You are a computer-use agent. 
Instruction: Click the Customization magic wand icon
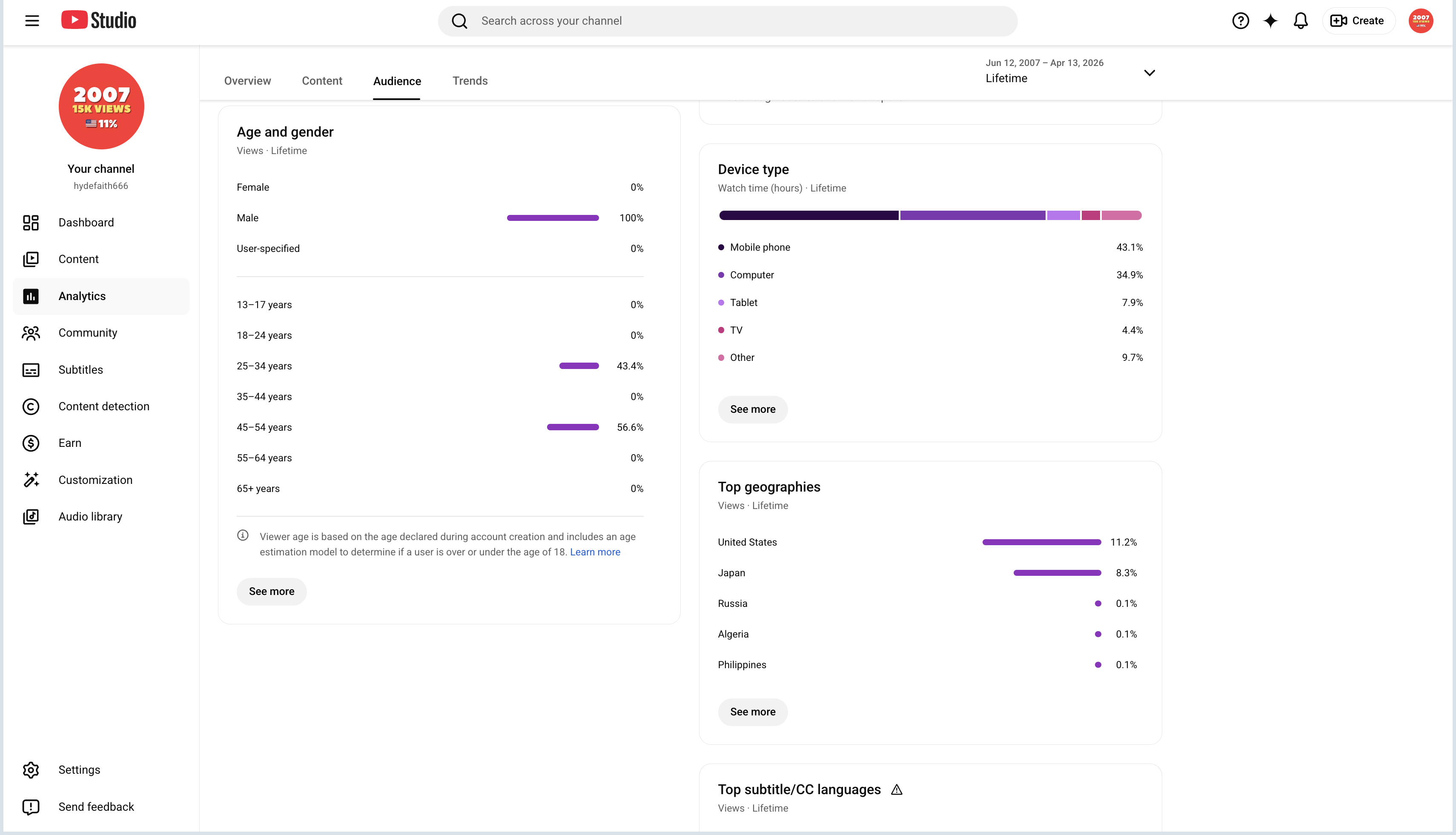click(x=31, y=480)
